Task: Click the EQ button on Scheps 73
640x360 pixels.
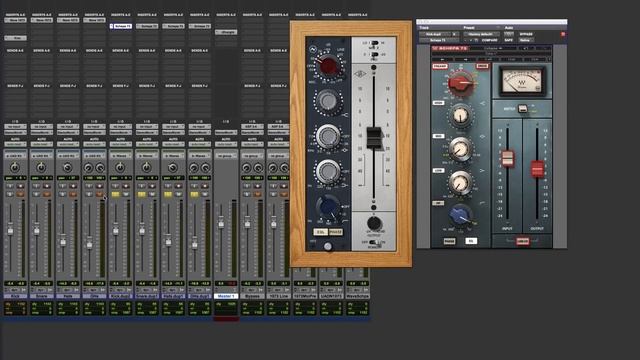Action: pyautogui.click(x=471, y=241)
